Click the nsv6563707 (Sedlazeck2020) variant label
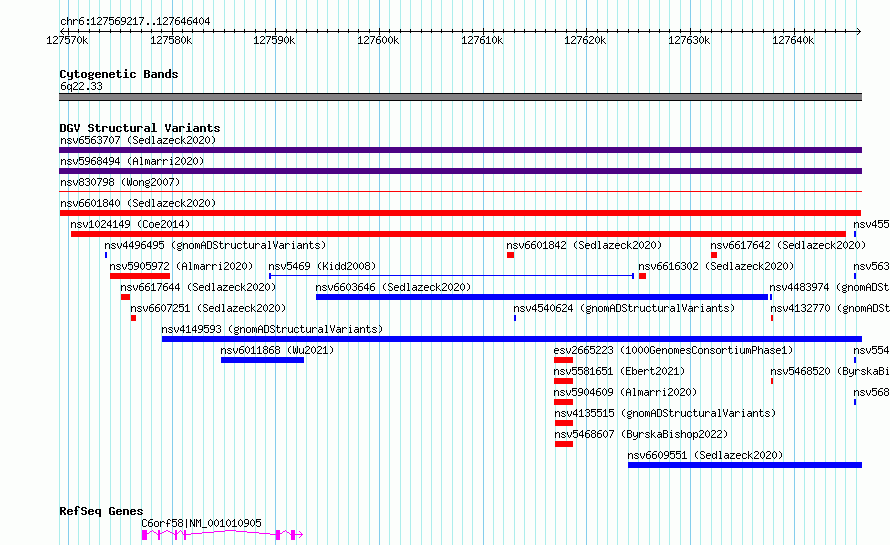The height and width of the screenshot is (545, 890). (138, 140)
